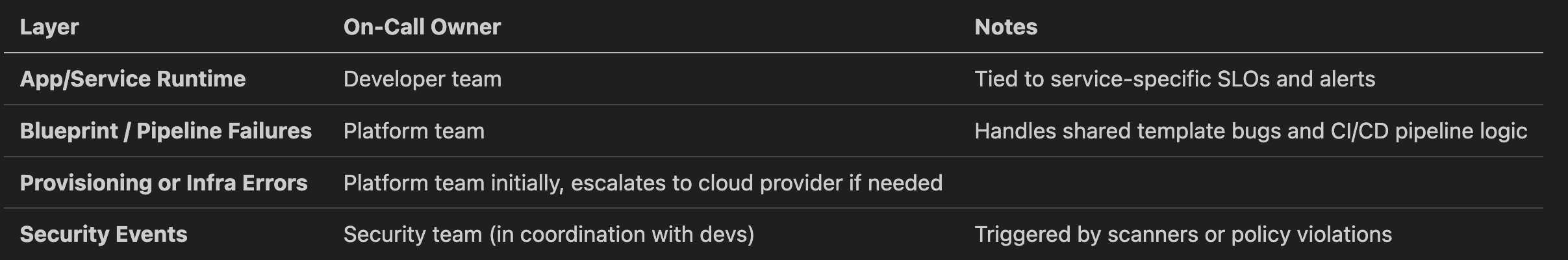Click the scanners or policy violations note

pos(1183,235)
